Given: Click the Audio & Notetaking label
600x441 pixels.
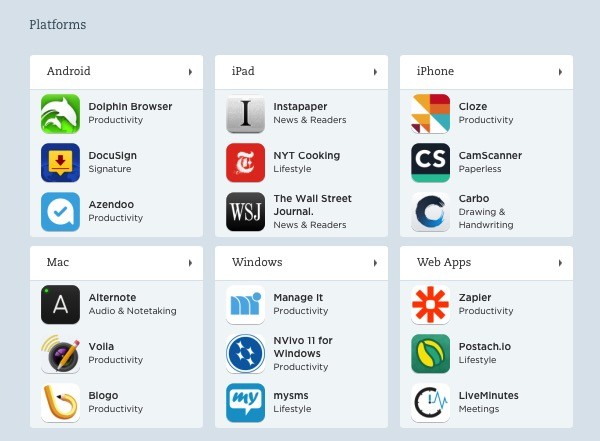Looking at the screenshot, I should (x=132, y=311).
